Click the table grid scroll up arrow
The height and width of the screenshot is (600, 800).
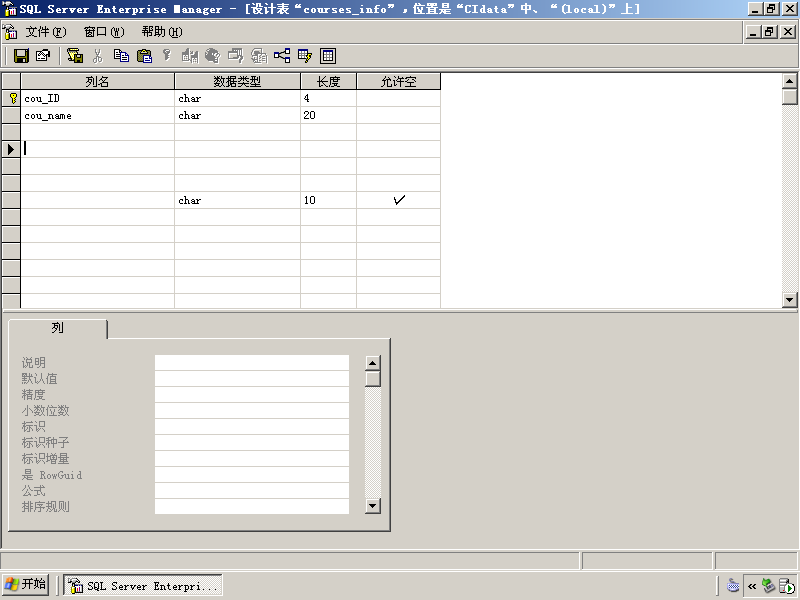[789, 81]
